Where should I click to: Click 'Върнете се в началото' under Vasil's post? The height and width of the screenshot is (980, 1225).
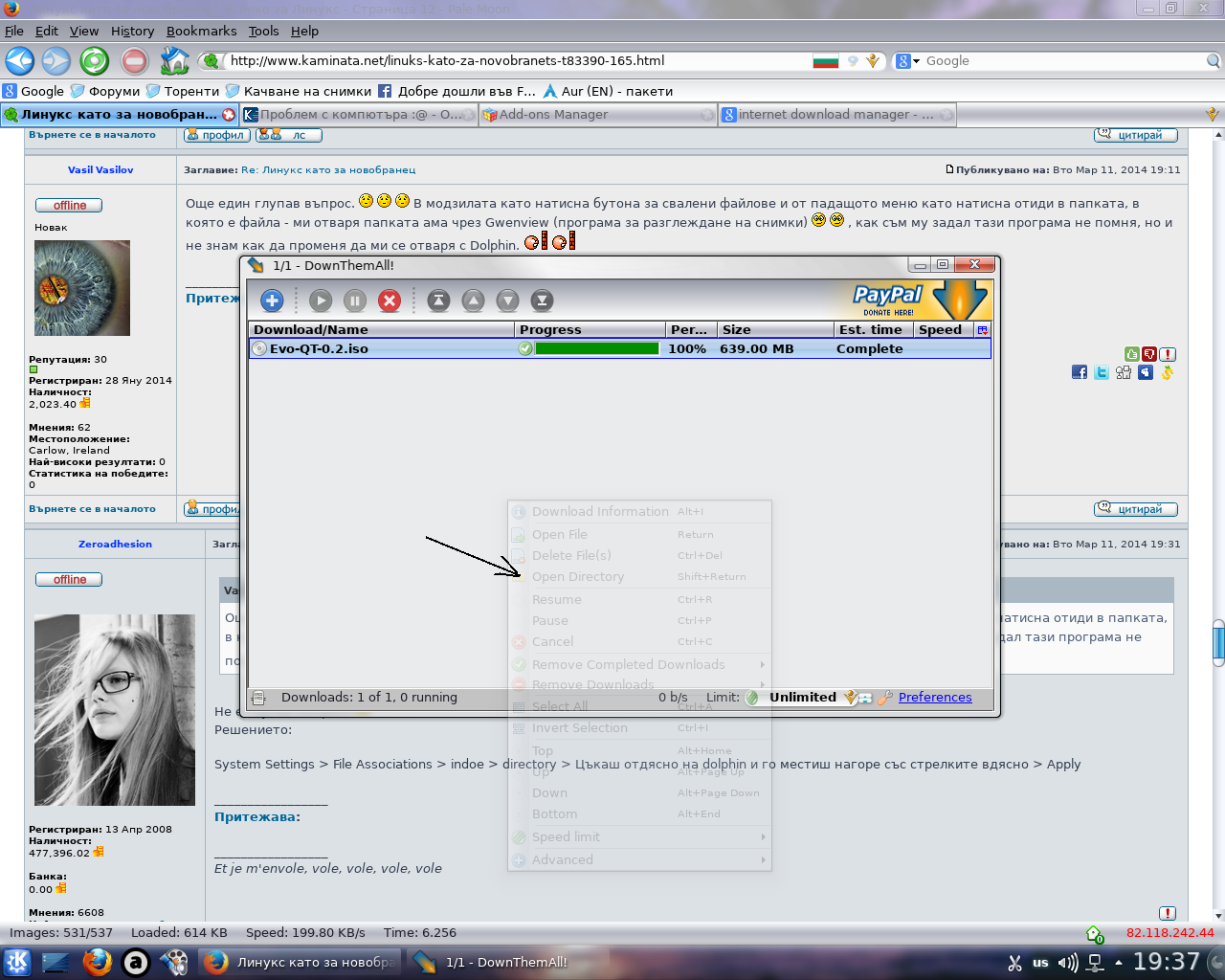coord(92,509)
